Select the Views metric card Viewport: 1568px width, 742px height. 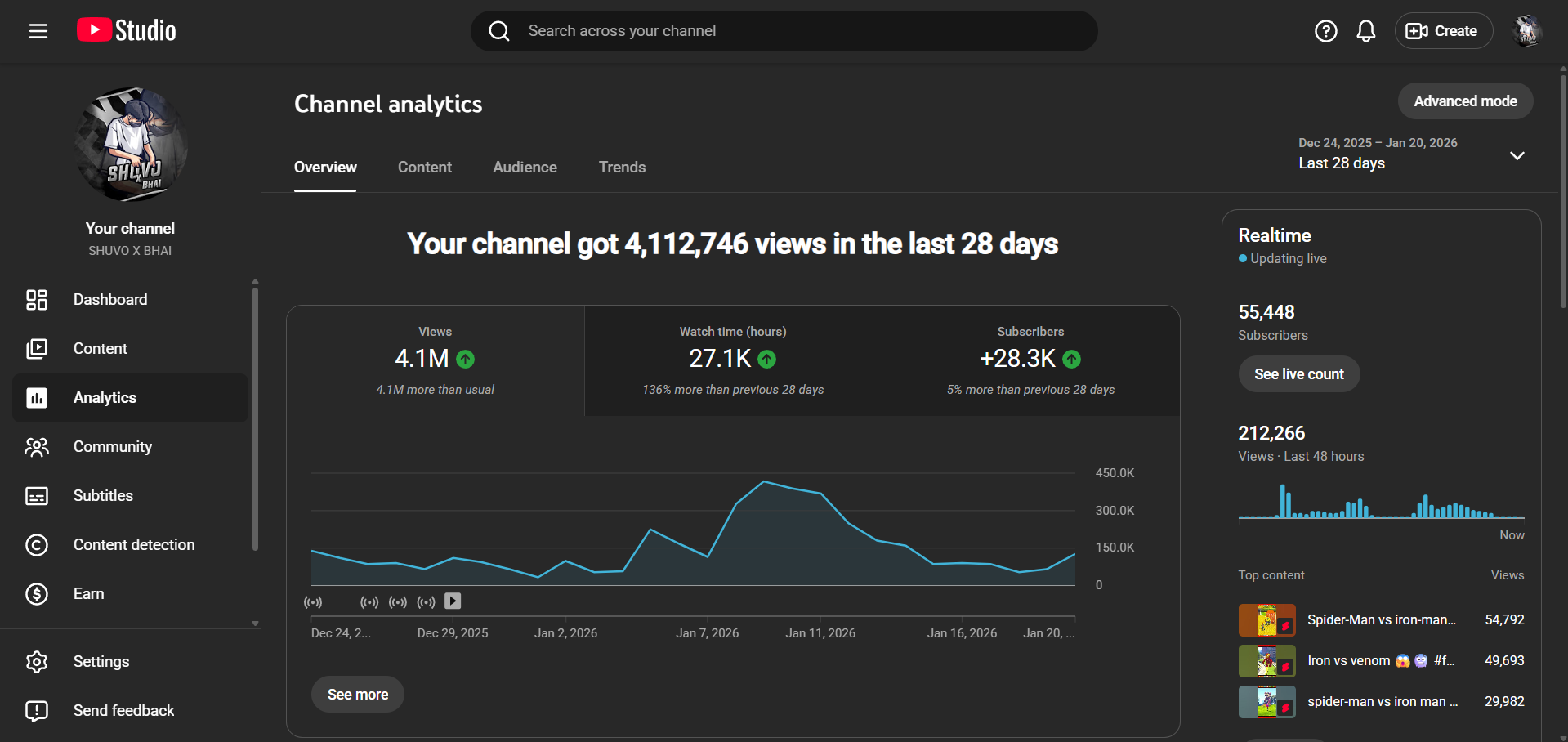click(435, 360)
